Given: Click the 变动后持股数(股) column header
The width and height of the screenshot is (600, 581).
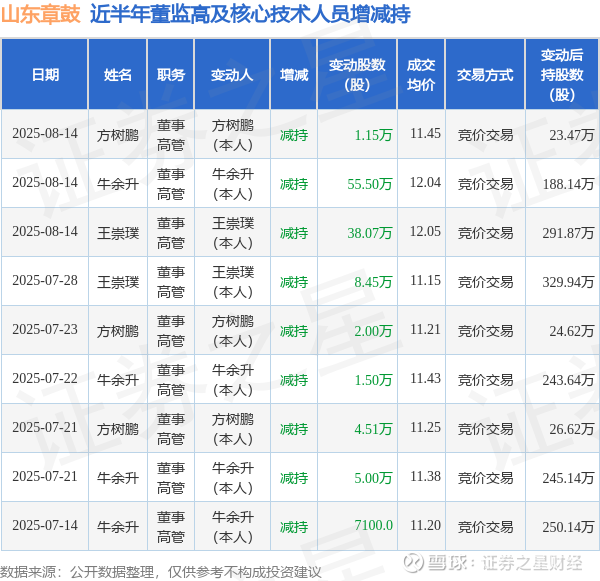Looking at the screenshot, I should [x=562, y=74].
